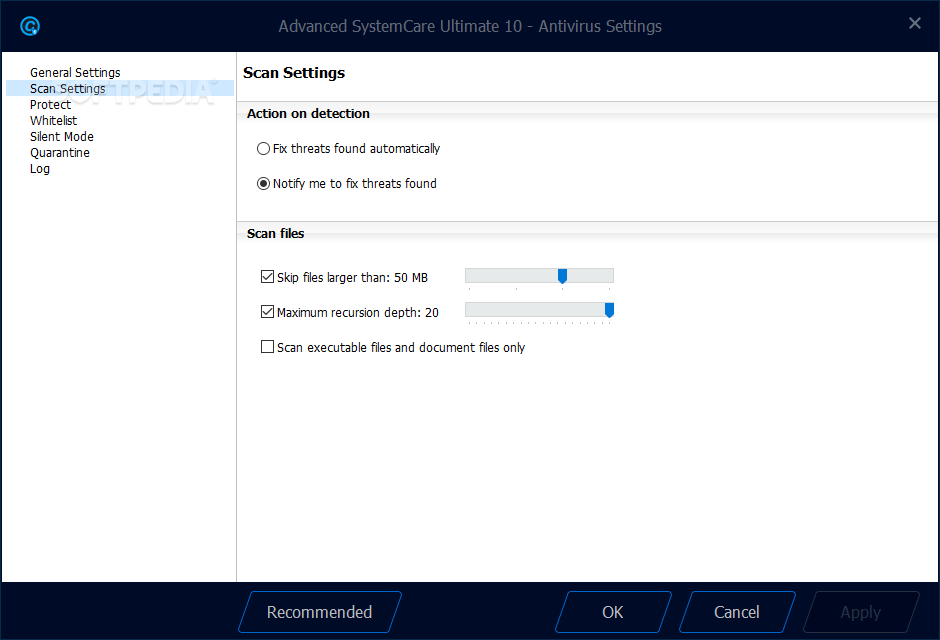The height and width of the screenshot is (640, 940).
Task: Click the Scan files section label
Action: pos(275,234)
